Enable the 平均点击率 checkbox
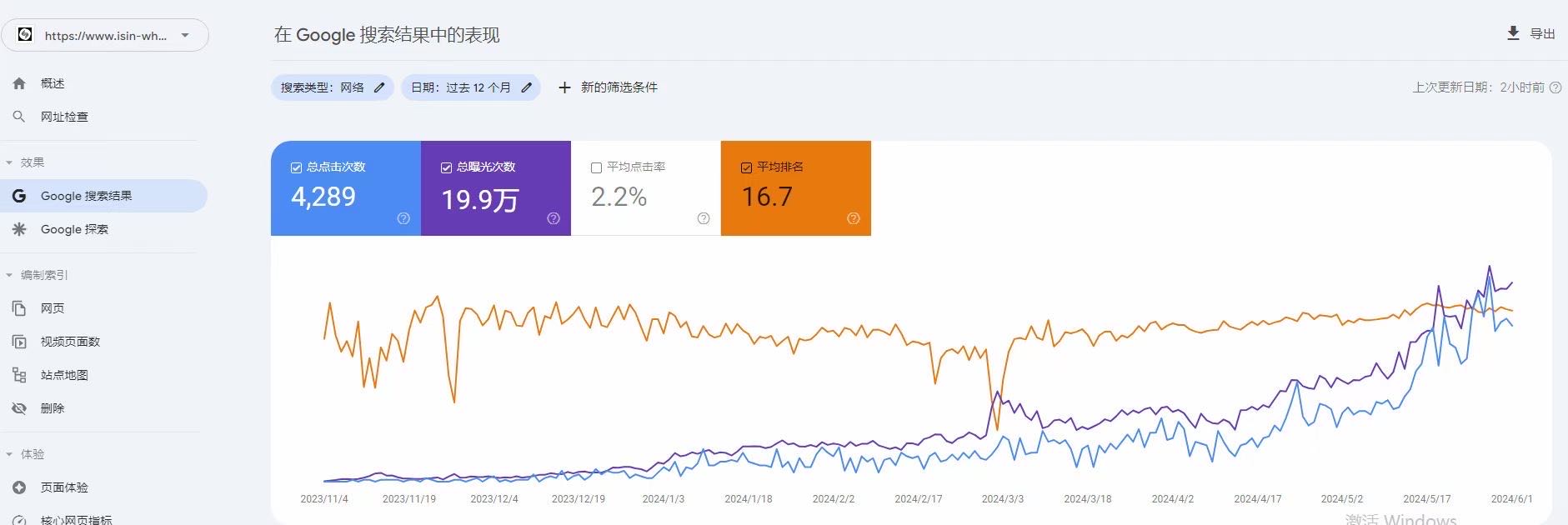This screenshot has width=1568, height=525. tap(596, 167)
